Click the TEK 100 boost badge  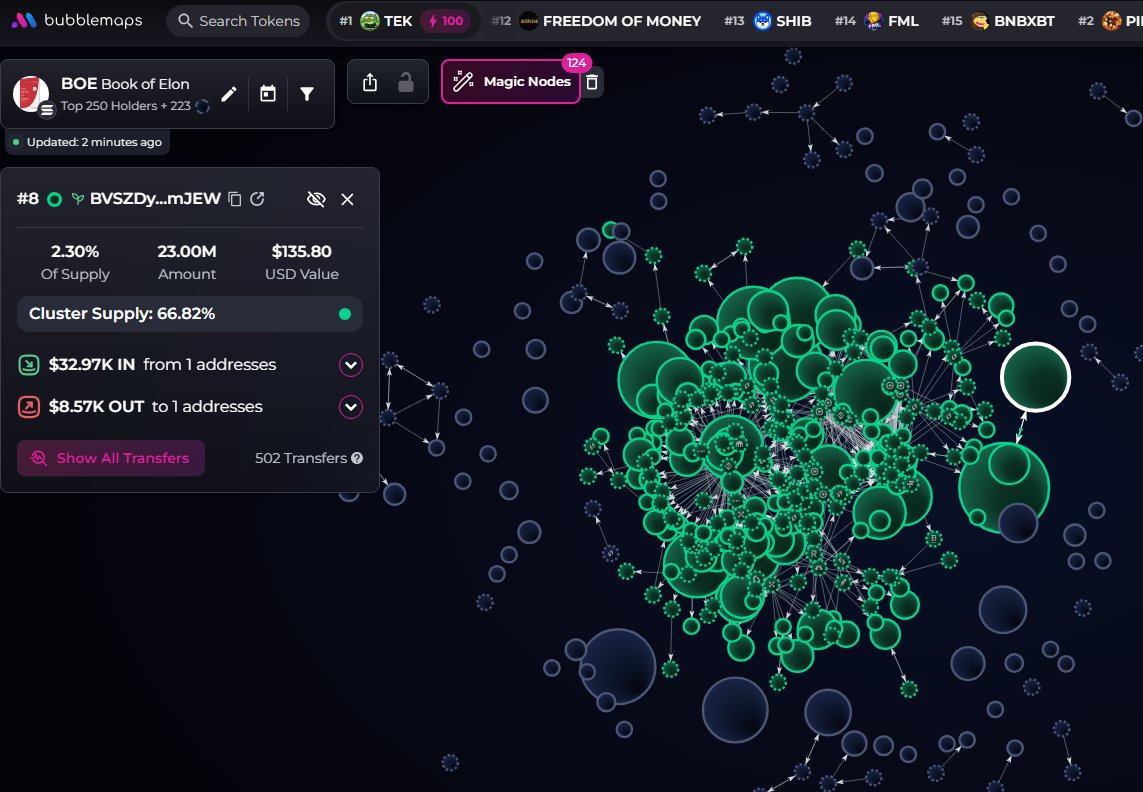click(x=446, y=21)
